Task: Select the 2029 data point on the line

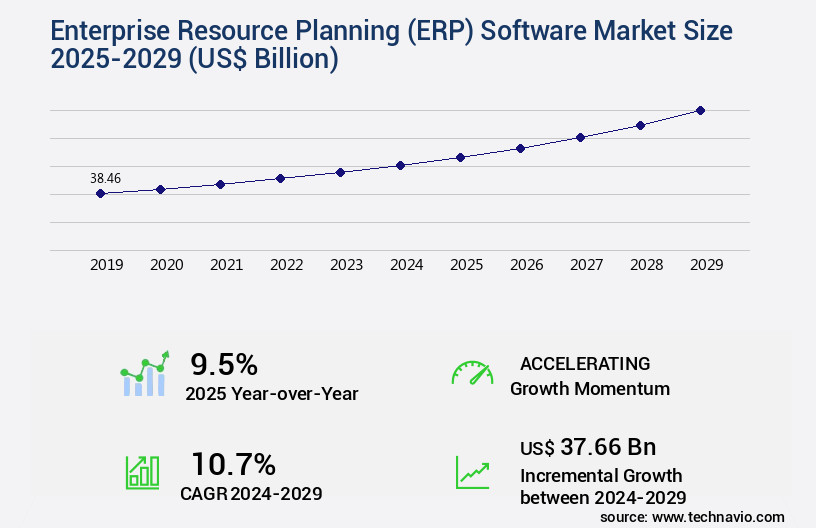Action: click(x=700, y=110)
